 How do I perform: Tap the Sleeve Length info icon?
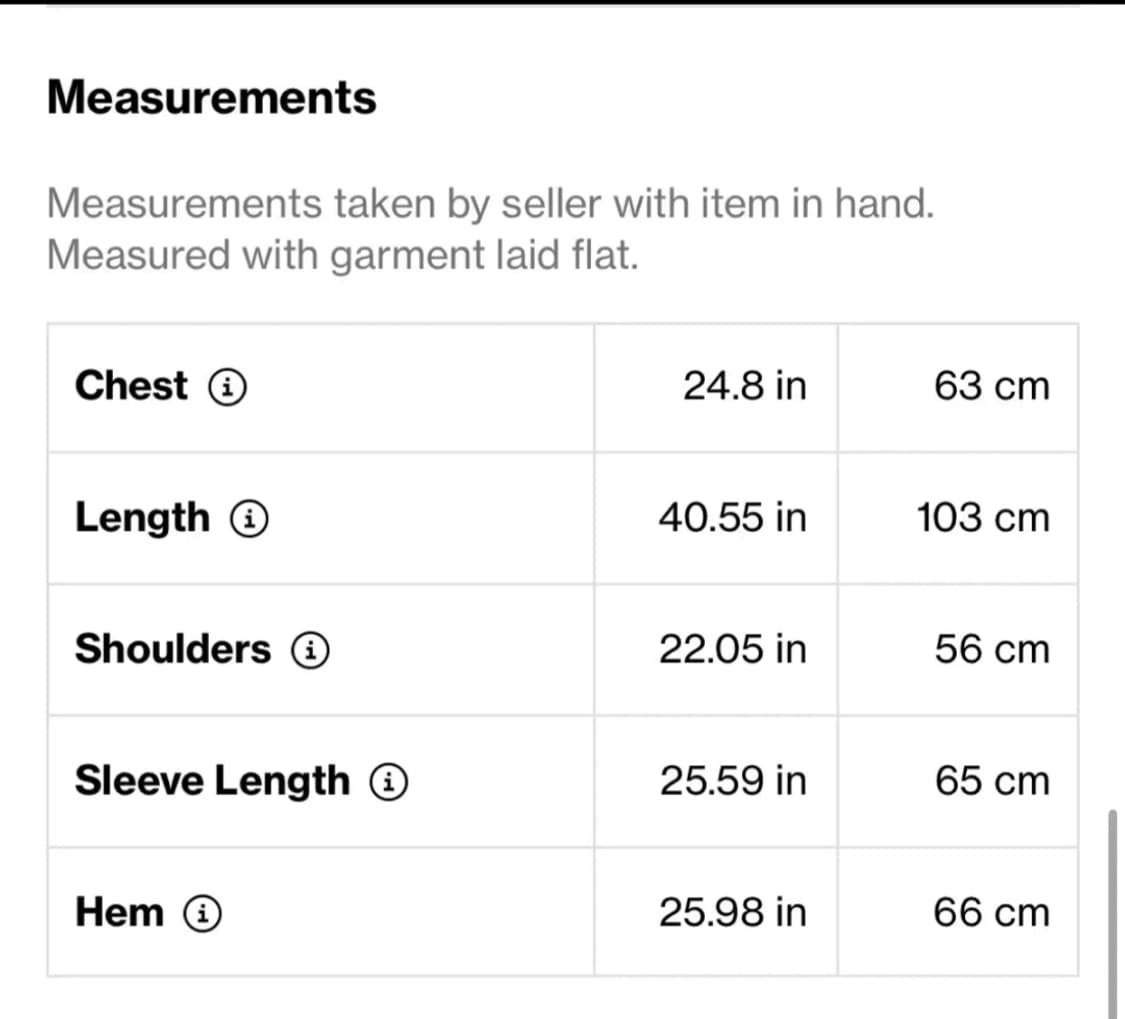pyautogui.click(x=389, y=781)
